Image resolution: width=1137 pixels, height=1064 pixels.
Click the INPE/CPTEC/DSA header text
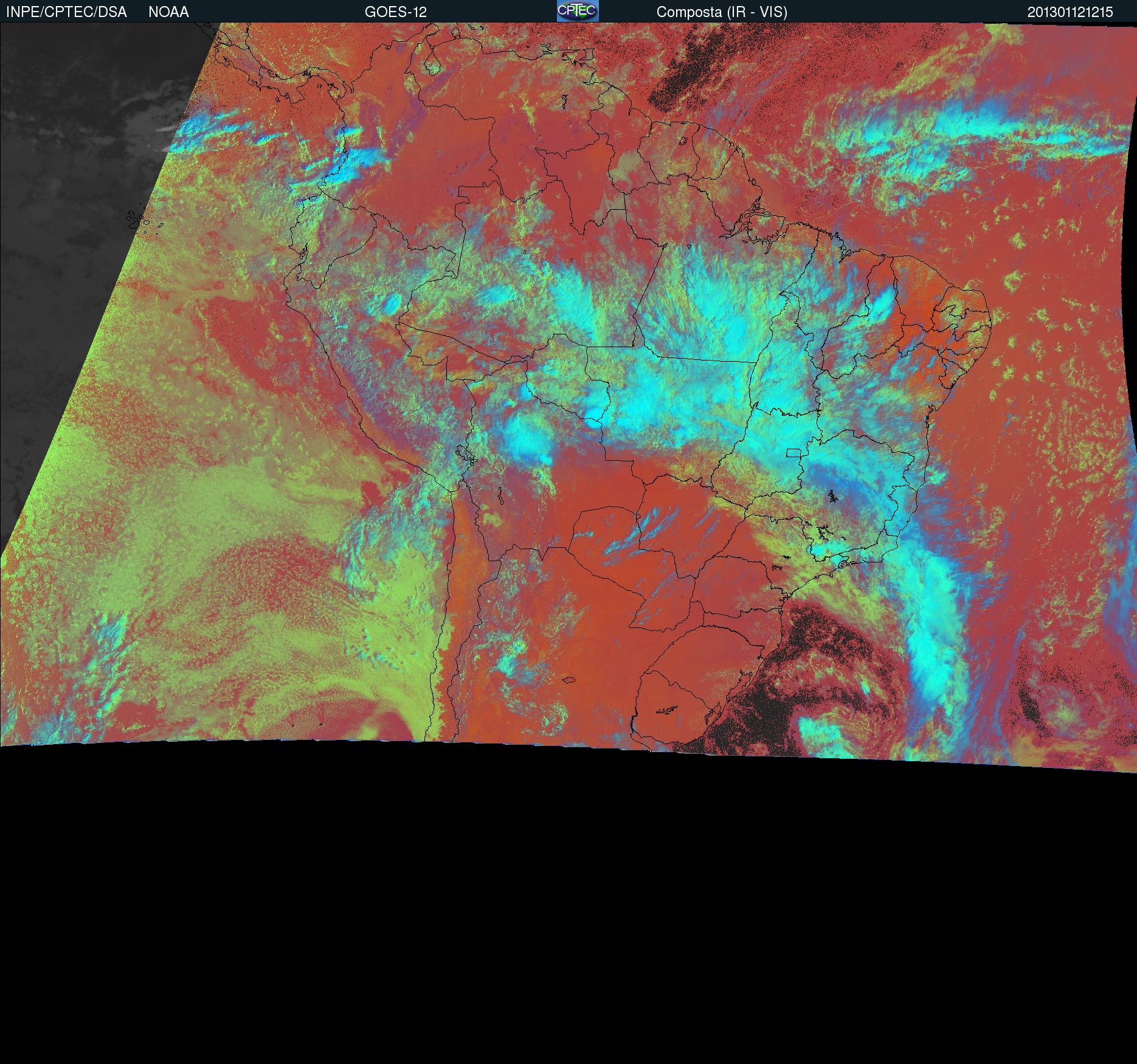click(66, 12)
